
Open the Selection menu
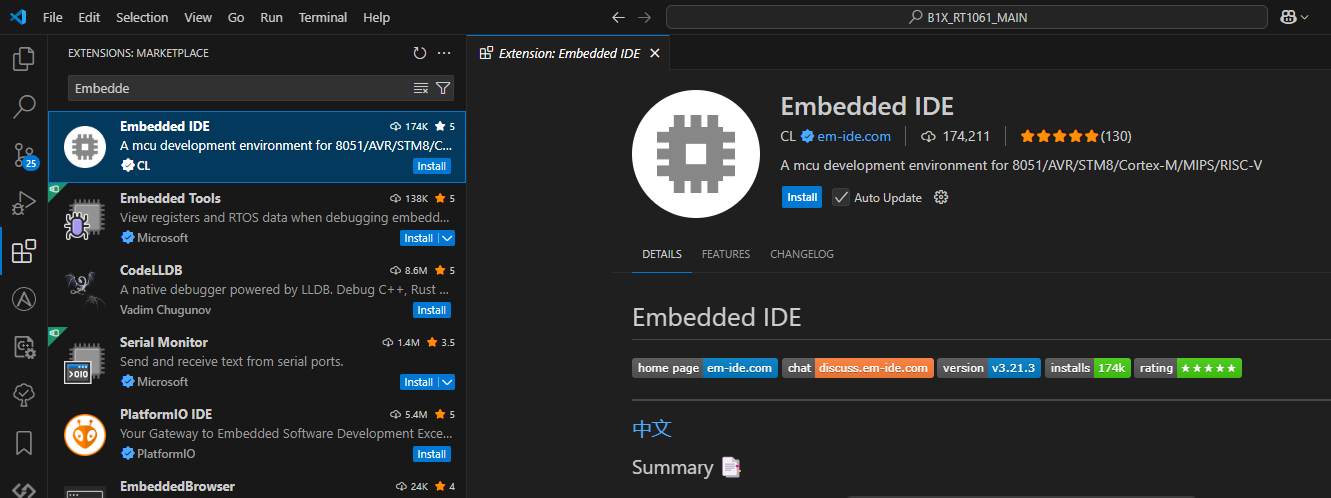click(142, 17)
